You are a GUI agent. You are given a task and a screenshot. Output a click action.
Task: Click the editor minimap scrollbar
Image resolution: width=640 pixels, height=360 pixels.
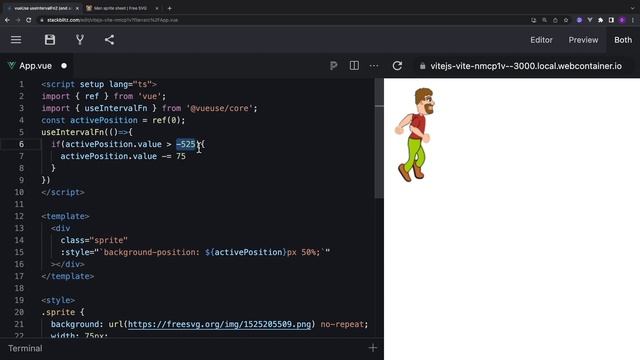379,139
